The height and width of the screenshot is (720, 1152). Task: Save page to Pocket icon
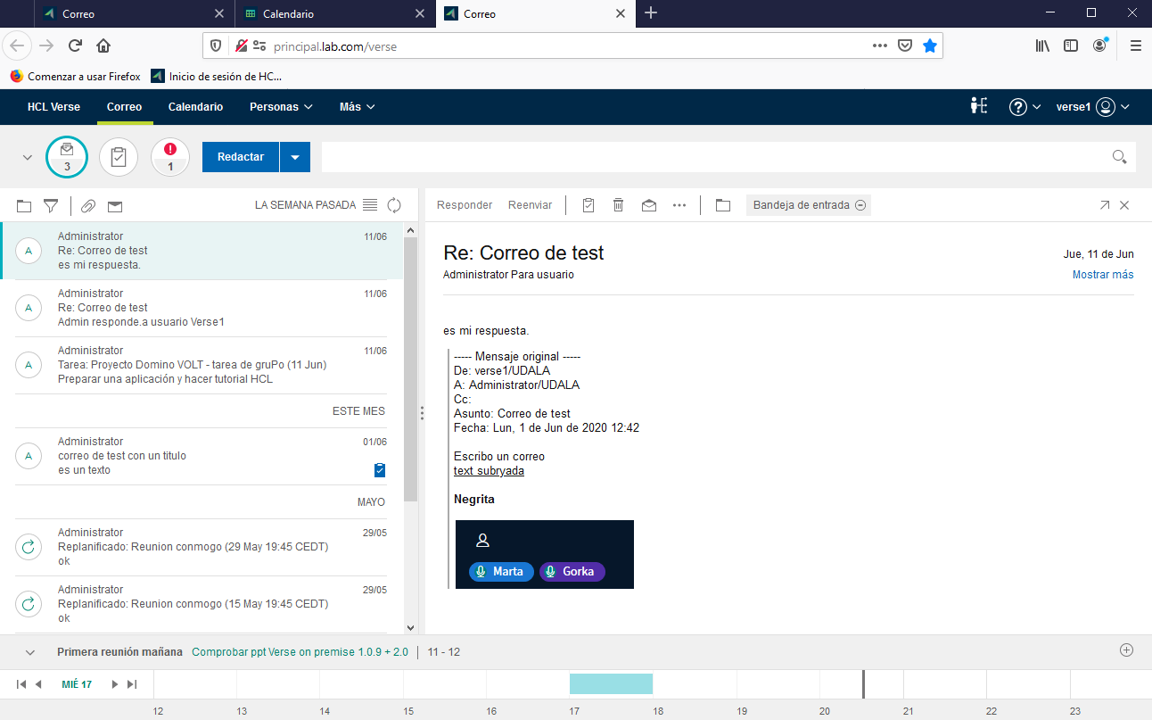coord(905,46)
